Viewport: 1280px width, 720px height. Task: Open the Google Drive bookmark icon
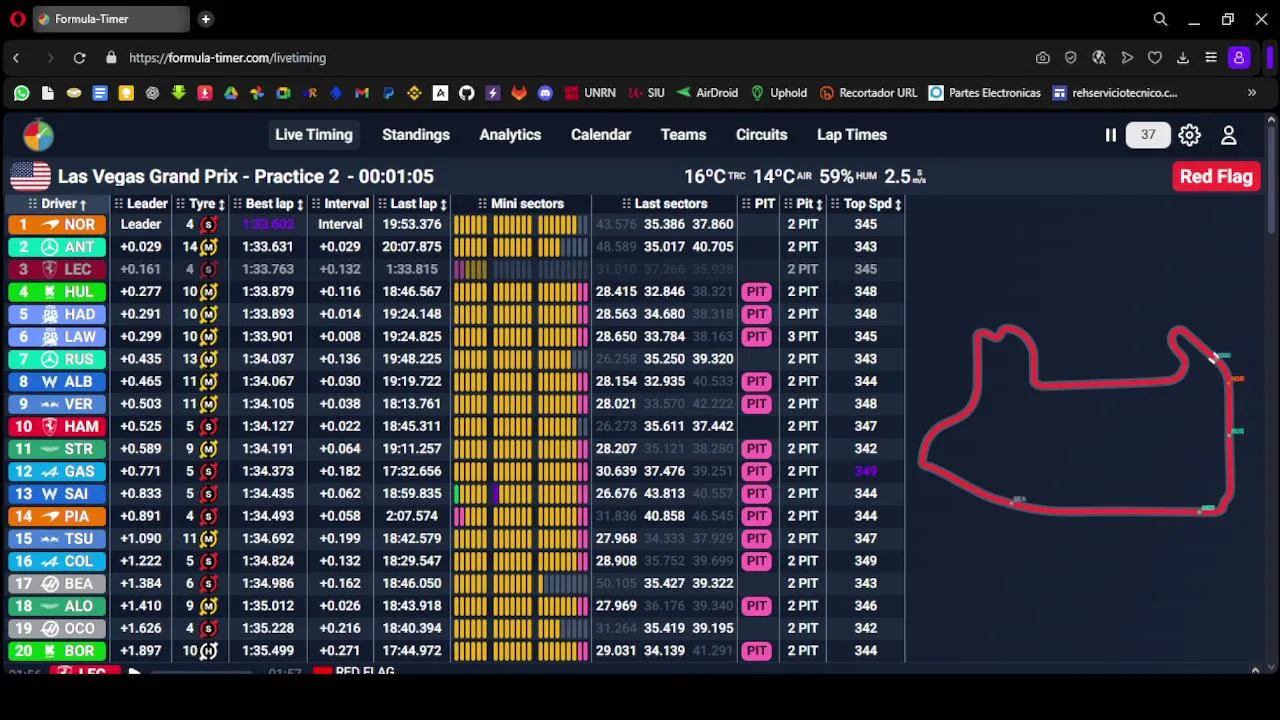click(231, 93)
